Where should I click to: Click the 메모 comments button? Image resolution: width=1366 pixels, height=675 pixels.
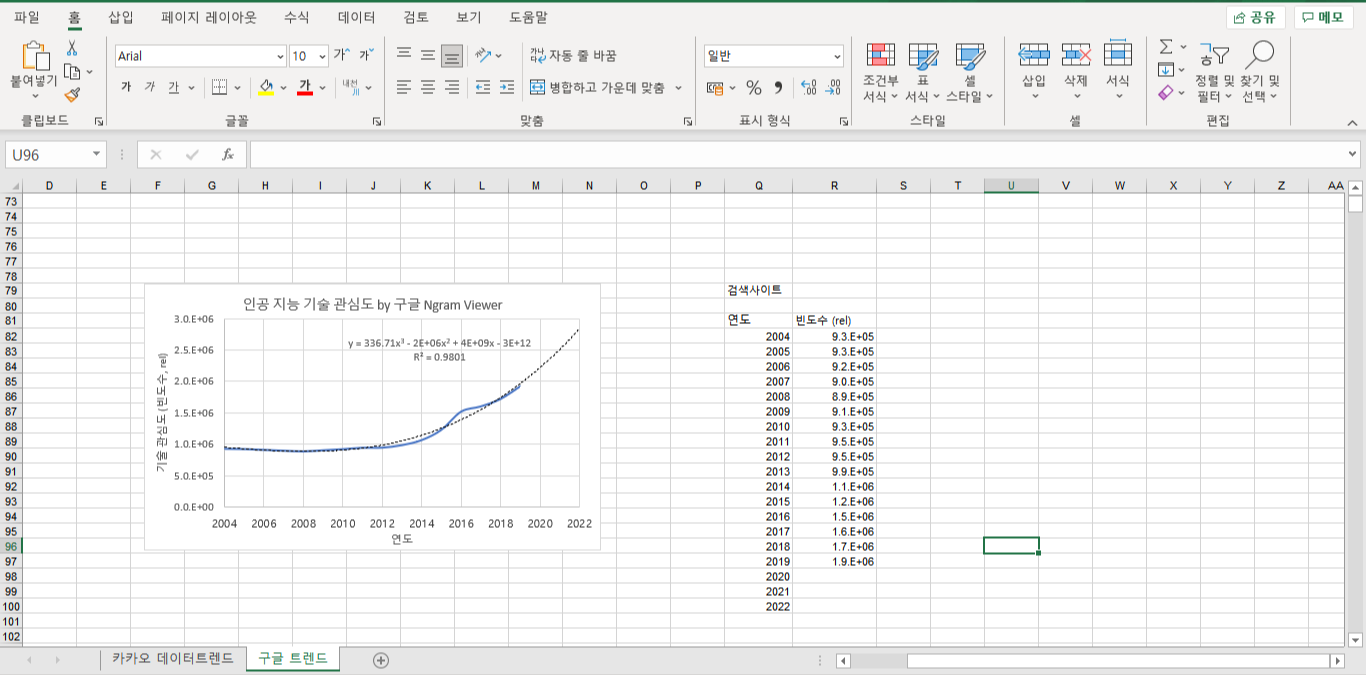tap(1323, 18)
